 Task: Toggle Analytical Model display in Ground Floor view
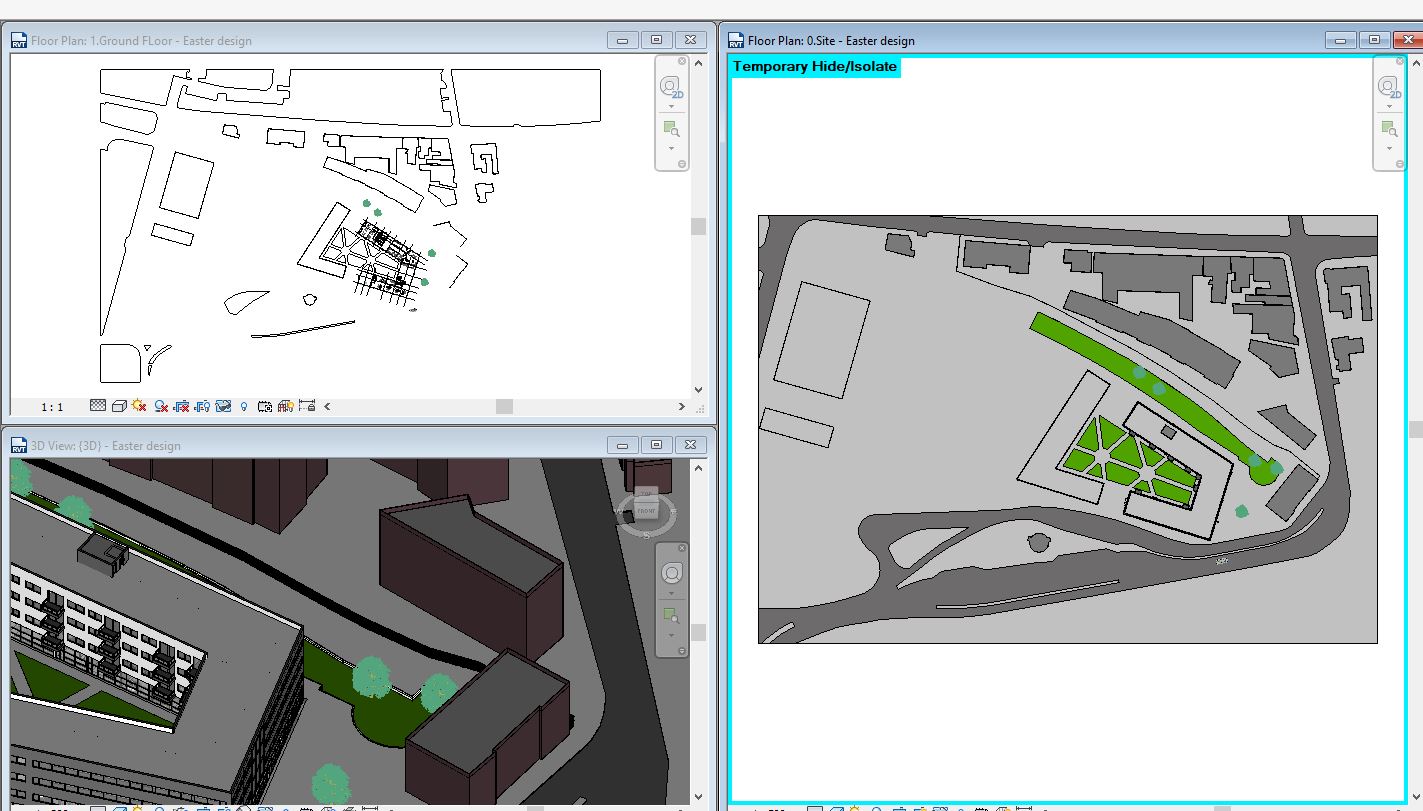[286, 406]
